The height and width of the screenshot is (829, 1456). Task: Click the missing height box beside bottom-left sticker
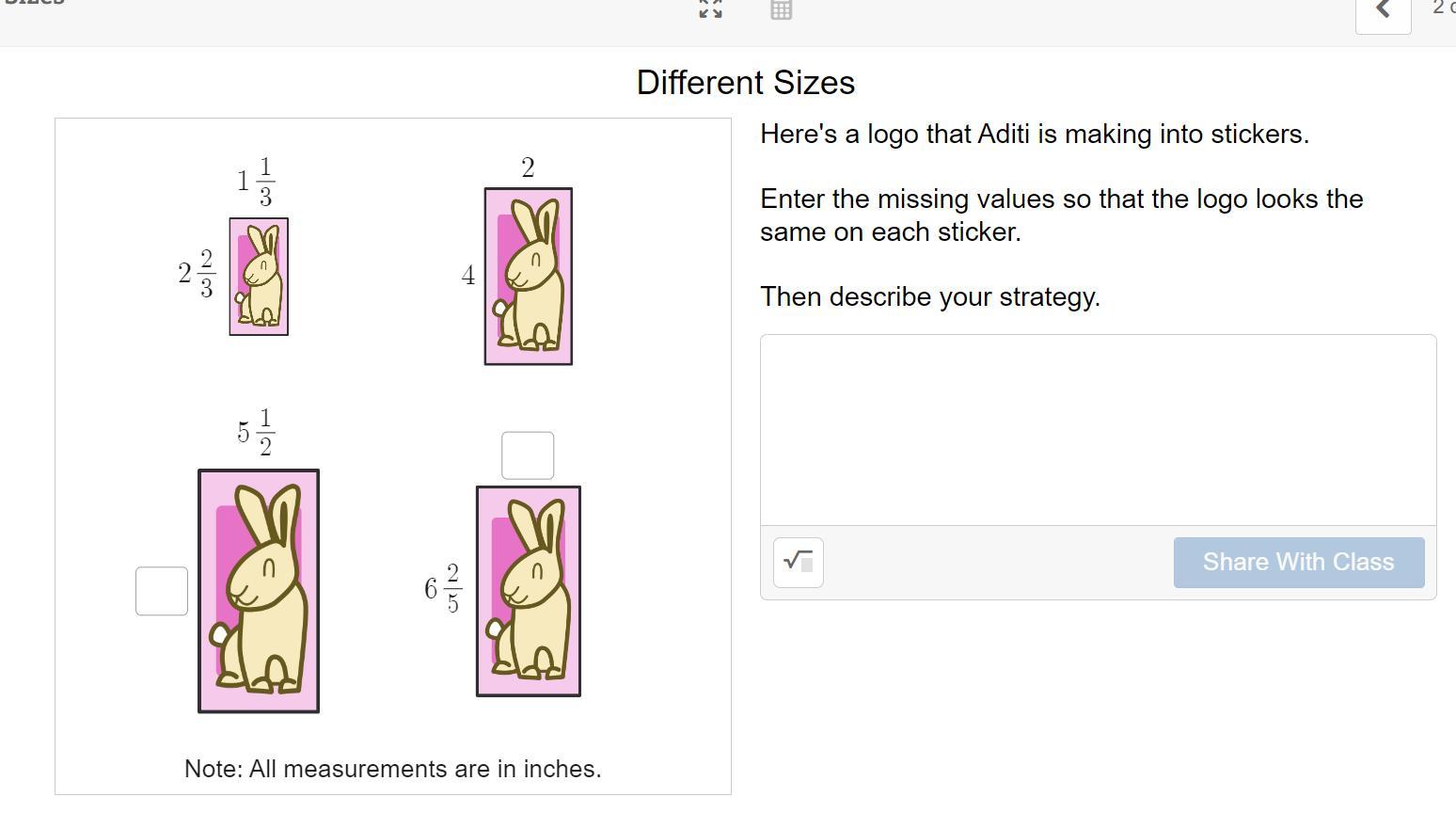162,591
